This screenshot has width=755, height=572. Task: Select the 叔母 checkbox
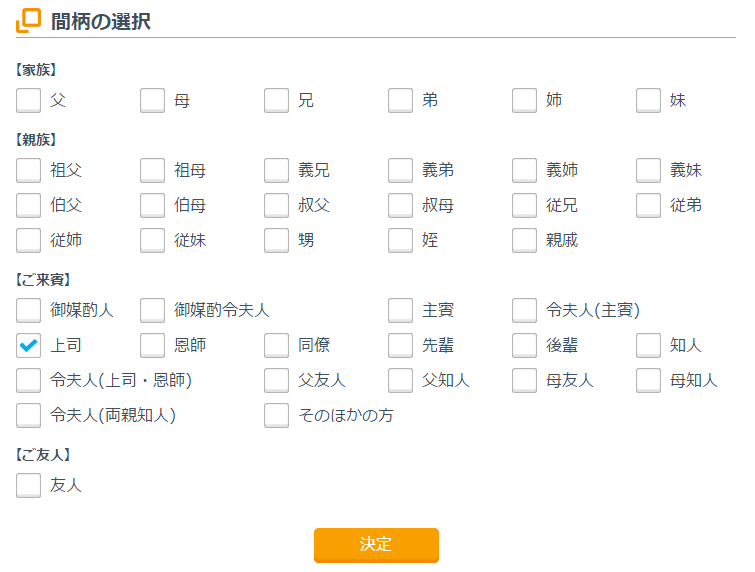pos(401,205)
